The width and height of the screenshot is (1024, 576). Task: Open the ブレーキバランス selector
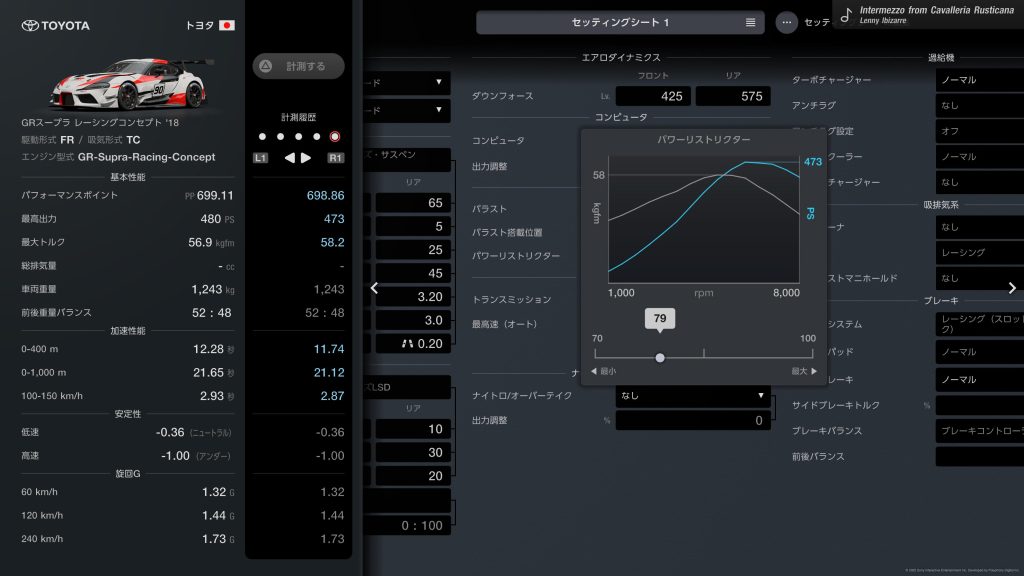(x=980, y=431)
